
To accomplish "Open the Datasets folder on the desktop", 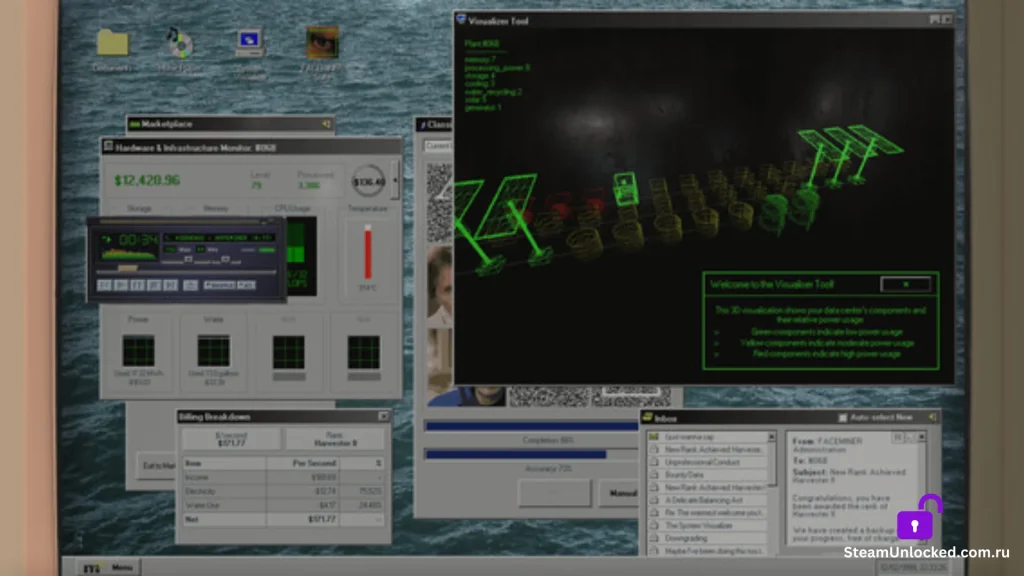I will coord(112,43).
